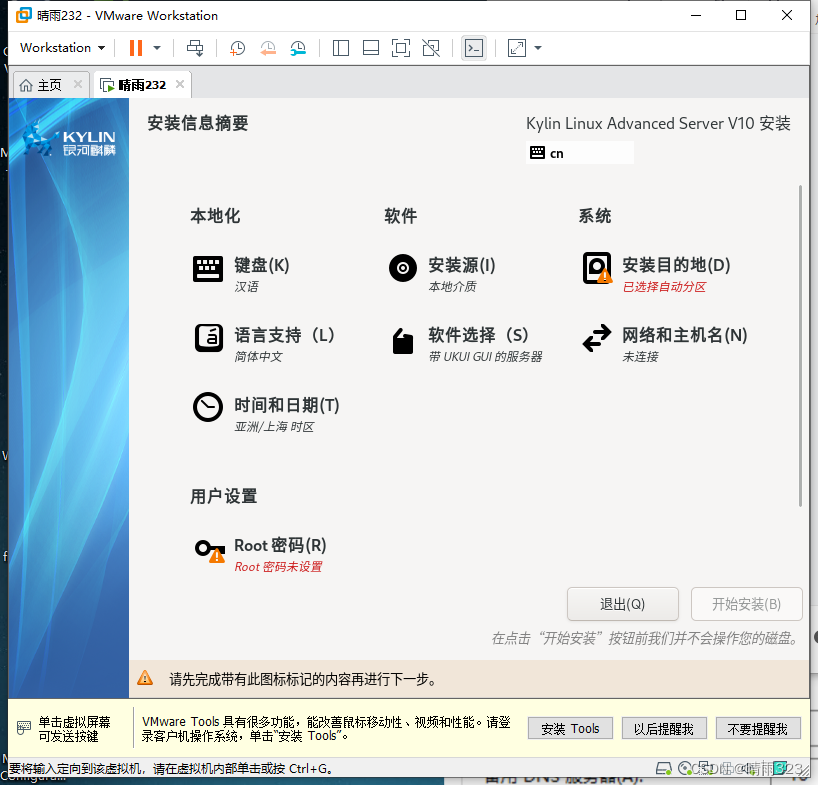Pause the virtual machine
This screenshot has height=785, width=818.
pos(136,48)
